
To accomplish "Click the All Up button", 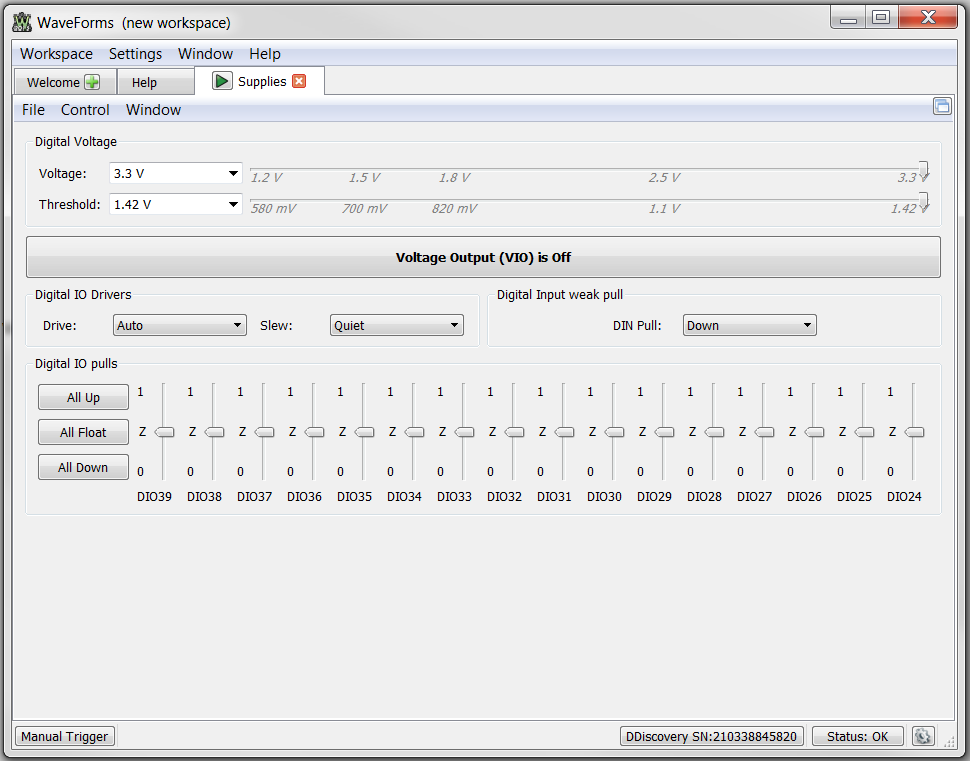I will pyautogui.click(x=84, y=397).
